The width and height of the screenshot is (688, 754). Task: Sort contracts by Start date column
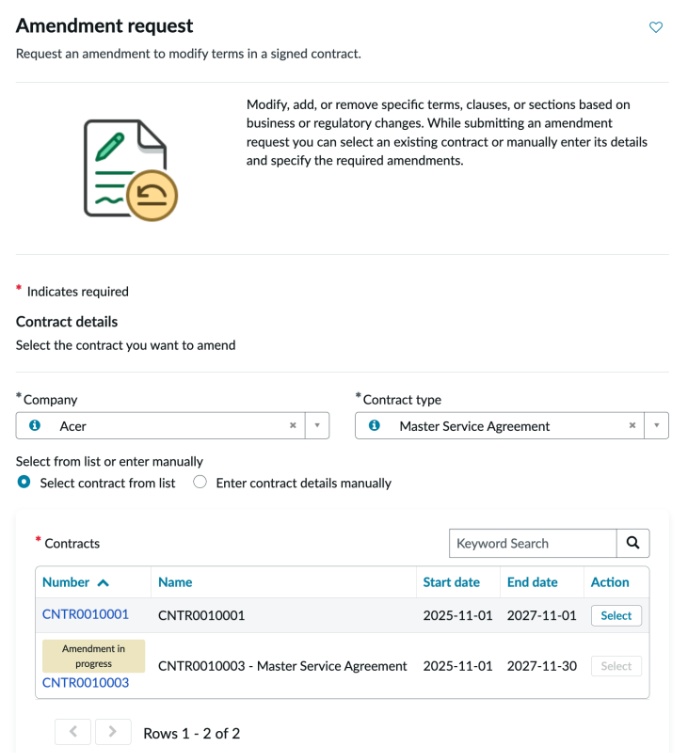click(451, 582)
